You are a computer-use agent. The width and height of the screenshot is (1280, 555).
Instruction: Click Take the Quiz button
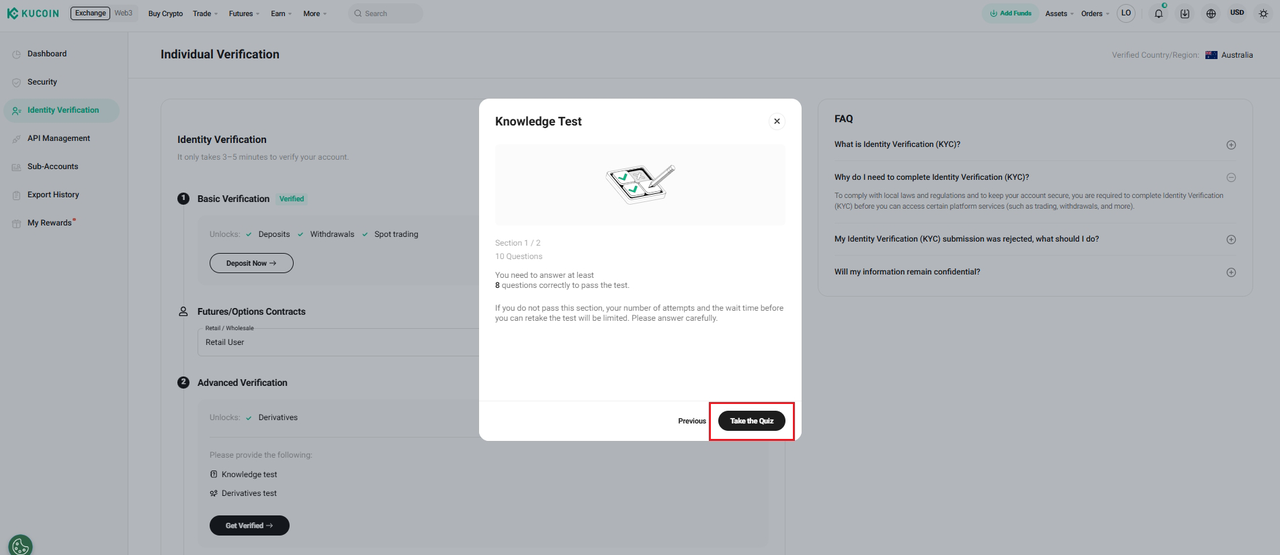752,421
